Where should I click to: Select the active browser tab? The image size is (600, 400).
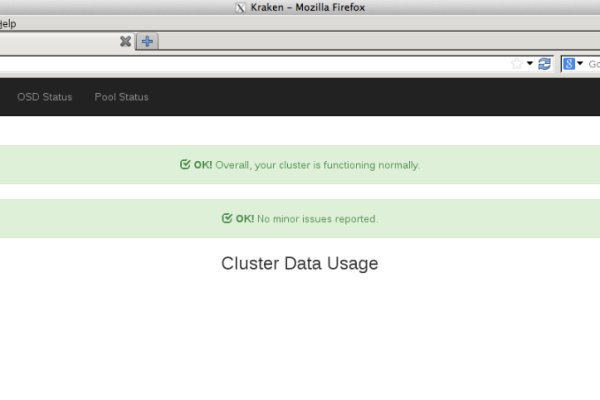(60, 41)
